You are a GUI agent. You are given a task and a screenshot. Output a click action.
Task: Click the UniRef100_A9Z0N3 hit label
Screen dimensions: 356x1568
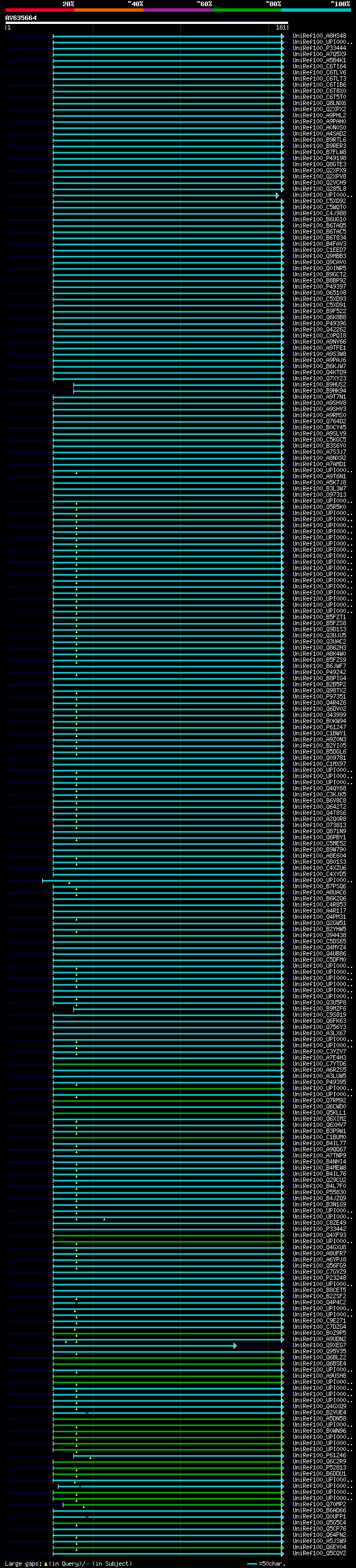point(319,740)
